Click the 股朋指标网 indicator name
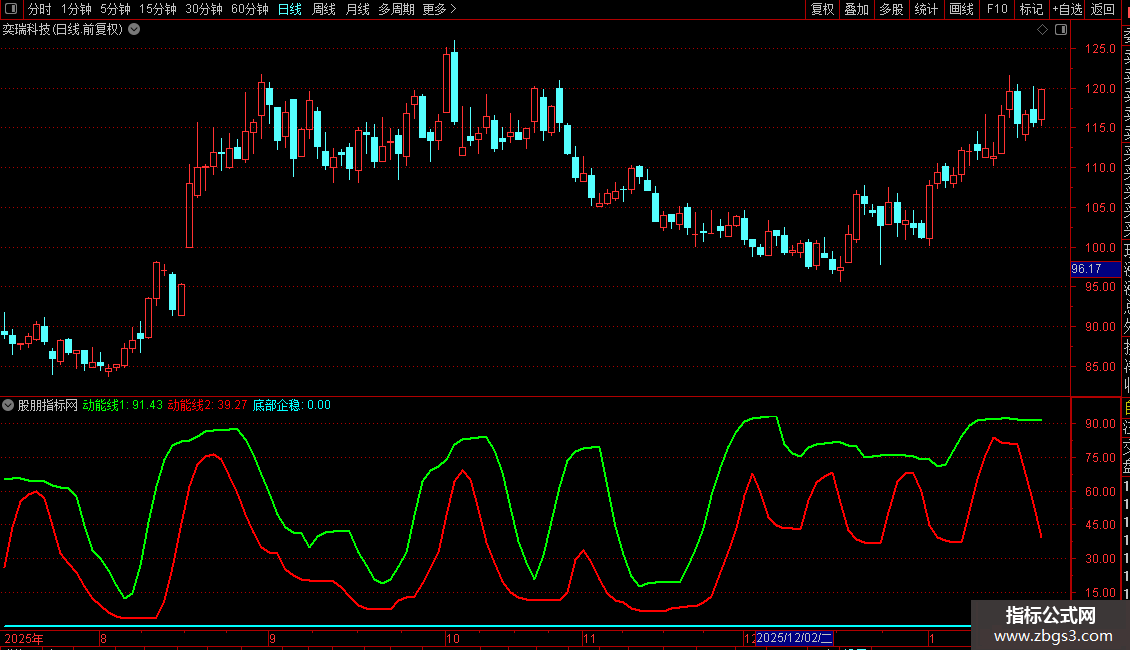Screen dimensions: 1130x650 [x=48, y=405]
